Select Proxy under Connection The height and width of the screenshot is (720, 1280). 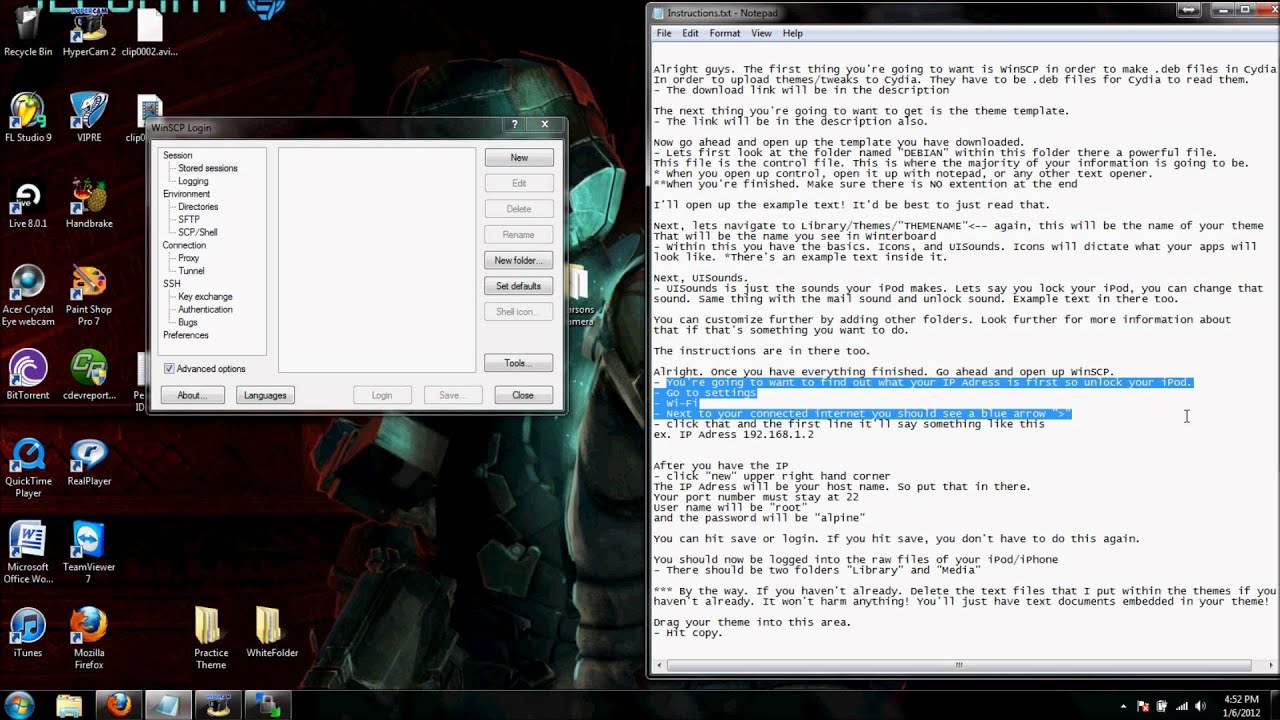189,258
